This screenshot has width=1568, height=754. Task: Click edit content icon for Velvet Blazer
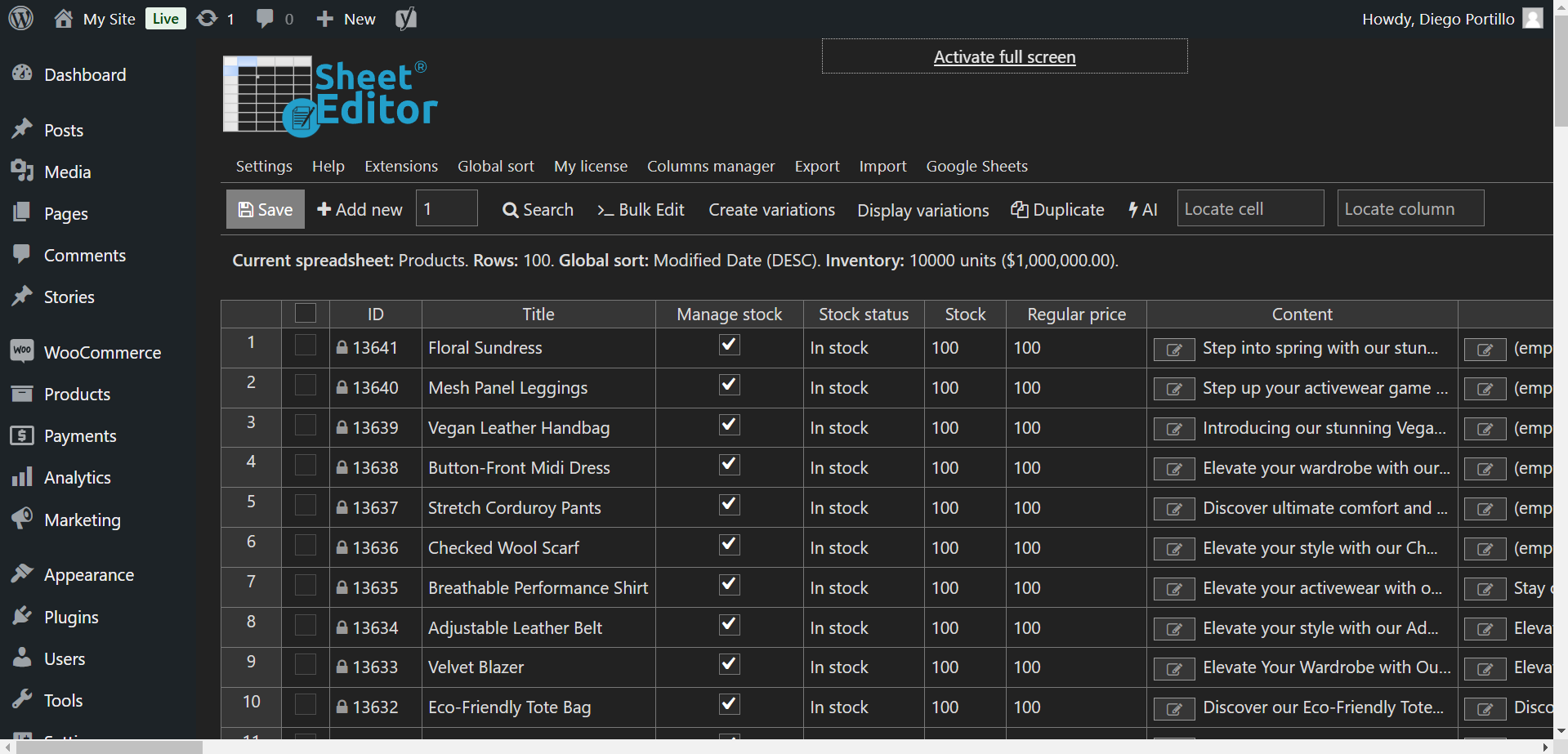click(1174, 669)
